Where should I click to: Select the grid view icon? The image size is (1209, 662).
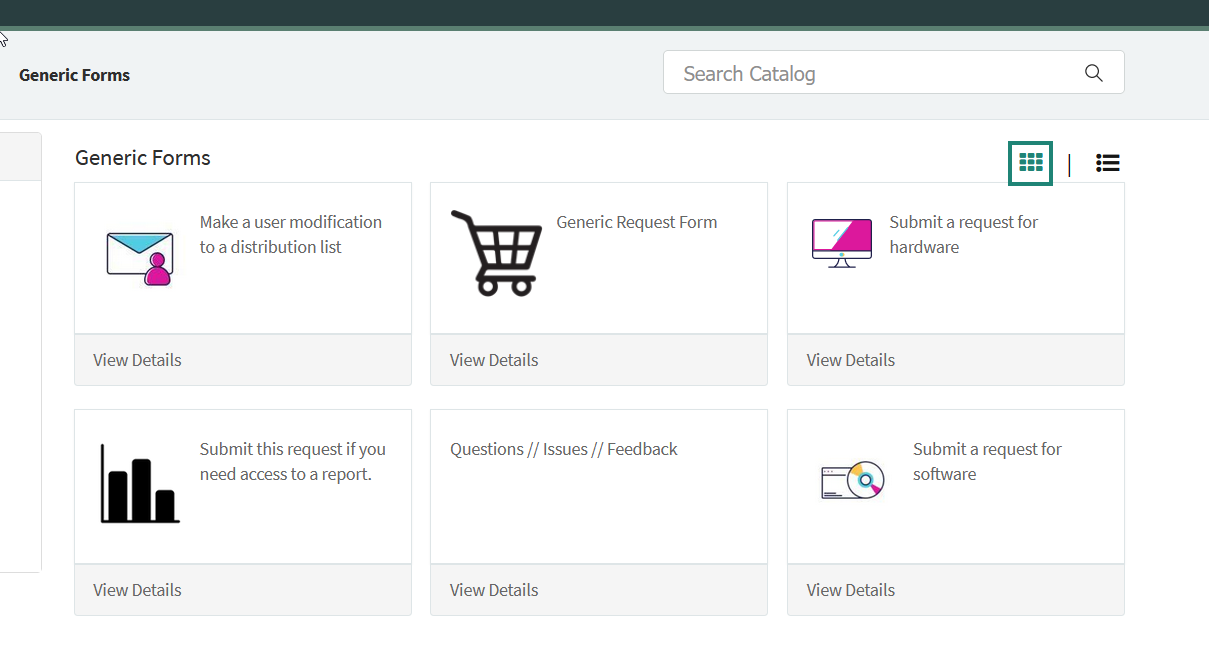pos(1030,162)
